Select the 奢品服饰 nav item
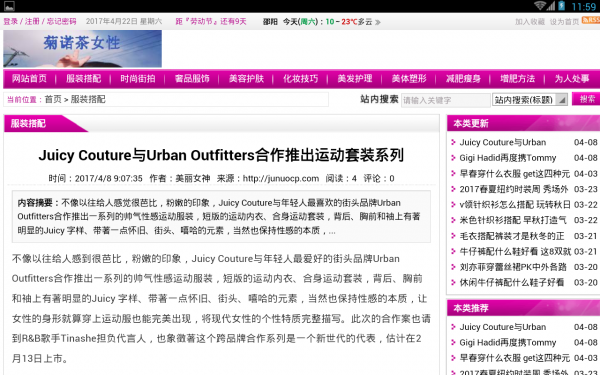 (192, 79)
